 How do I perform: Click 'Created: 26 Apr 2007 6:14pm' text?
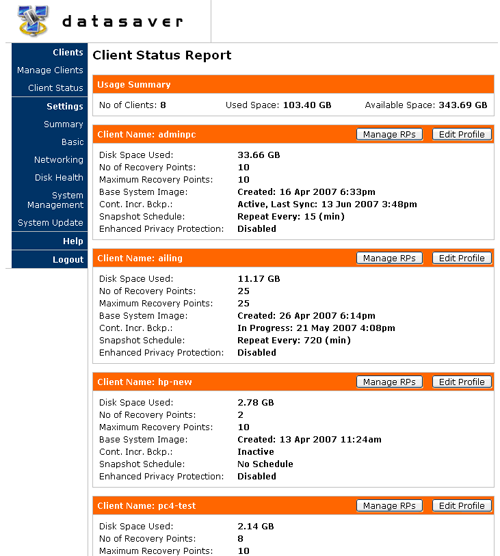(x=306, y=316)
